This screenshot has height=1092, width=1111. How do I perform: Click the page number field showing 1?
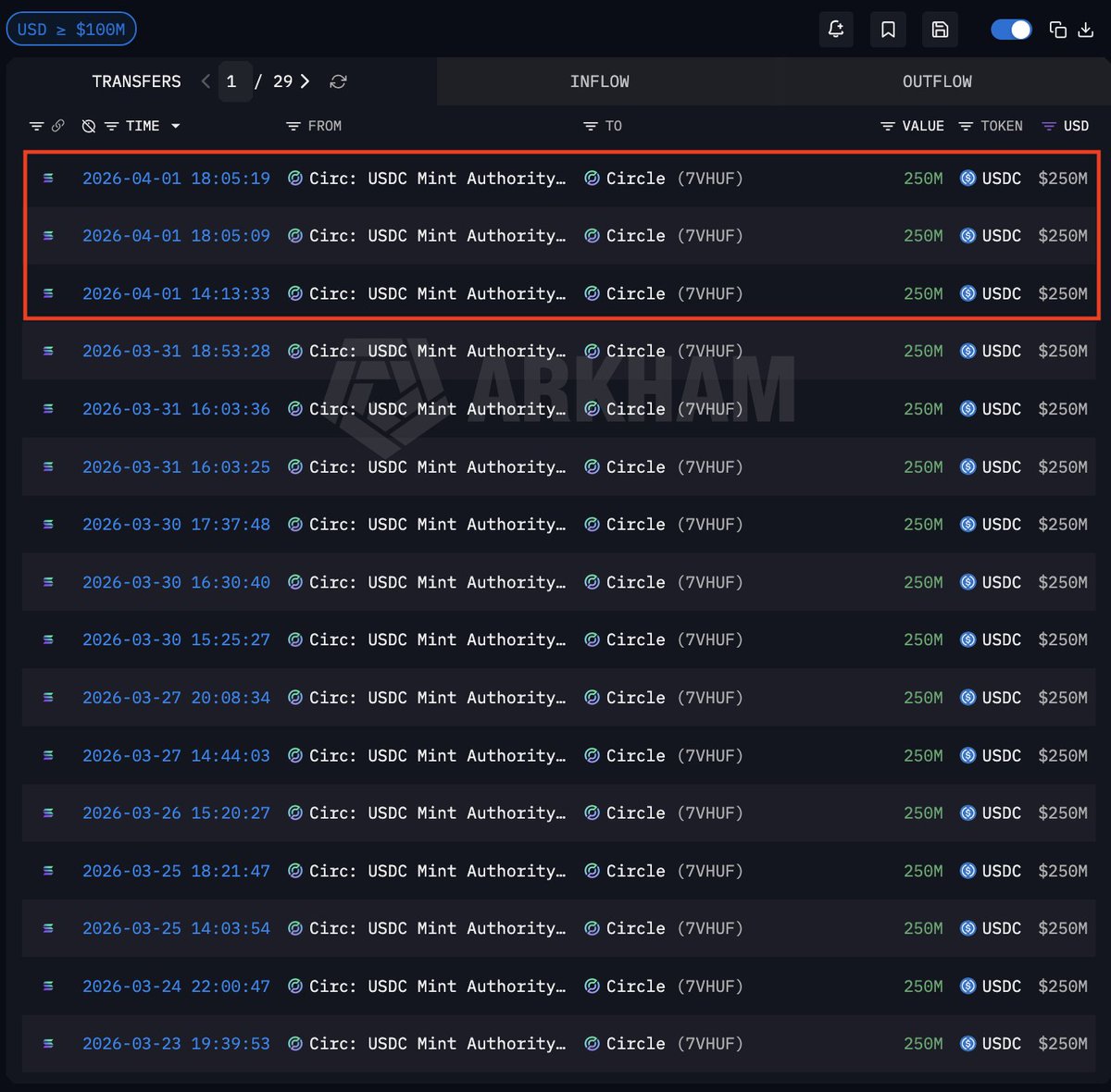pos(235,81)
